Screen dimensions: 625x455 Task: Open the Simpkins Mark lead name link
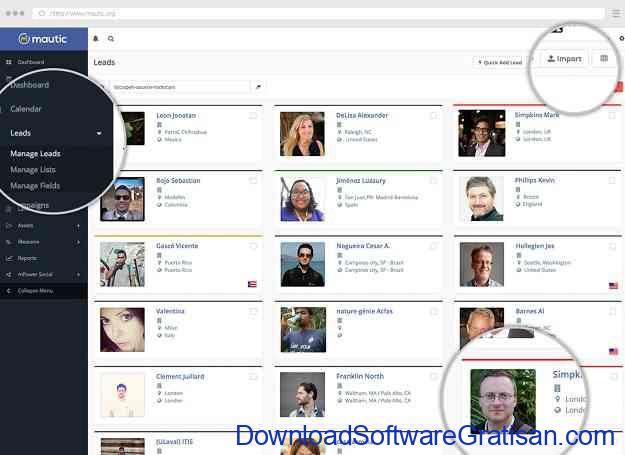[537, 115]
